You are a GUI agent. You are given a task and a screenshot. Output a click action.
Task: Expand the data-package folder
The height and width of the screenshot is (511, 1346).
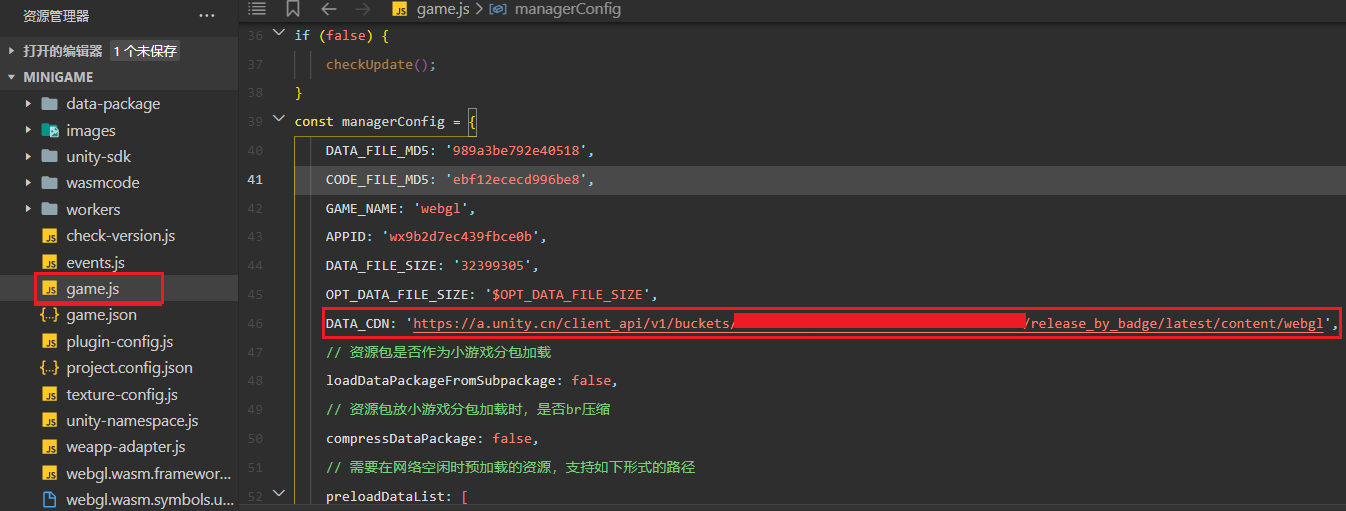click(113, 104)
